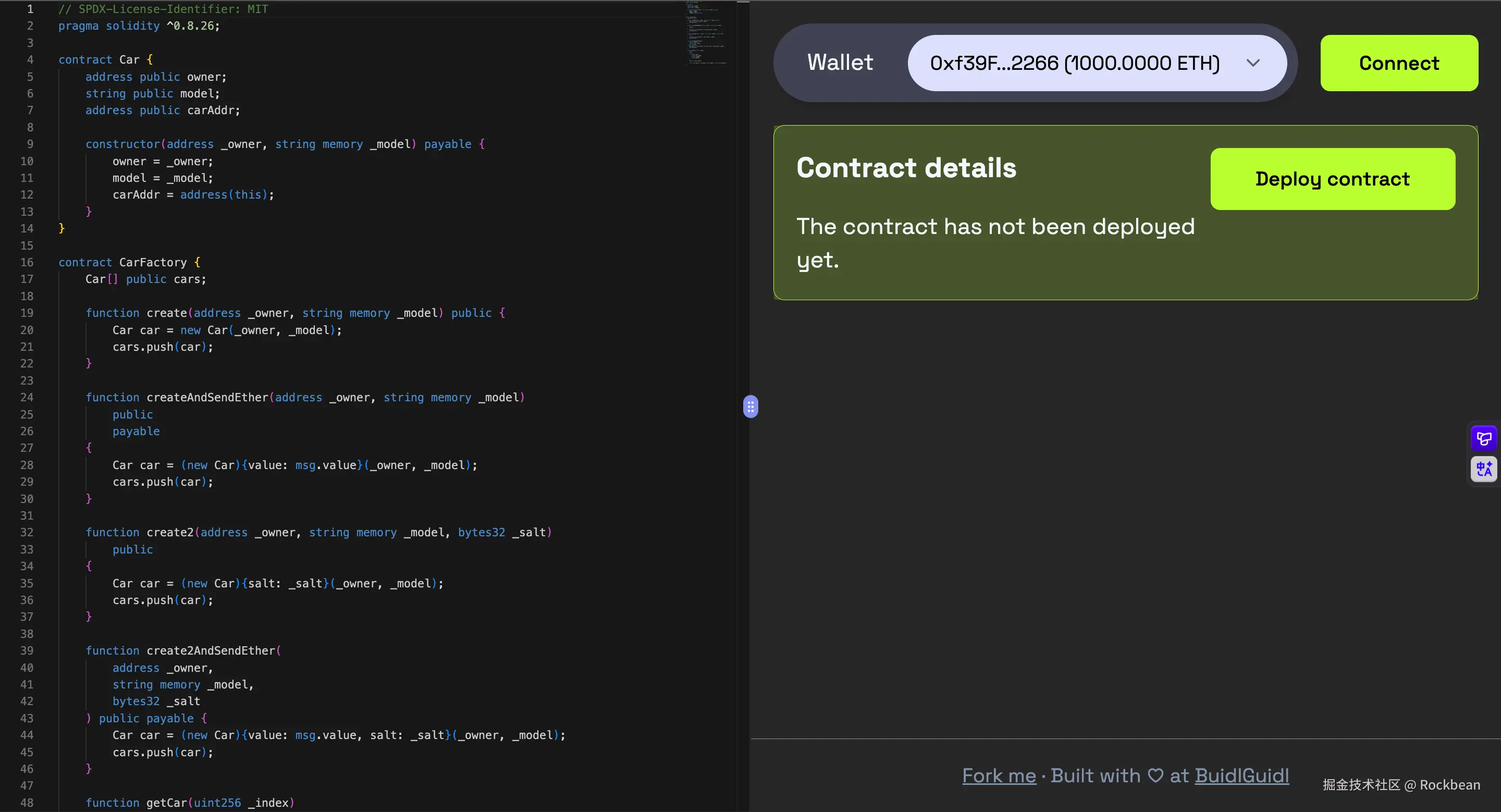1501x812 pixels.
Task: Click 'address public owner;' declaration
Action: [156, 77]
